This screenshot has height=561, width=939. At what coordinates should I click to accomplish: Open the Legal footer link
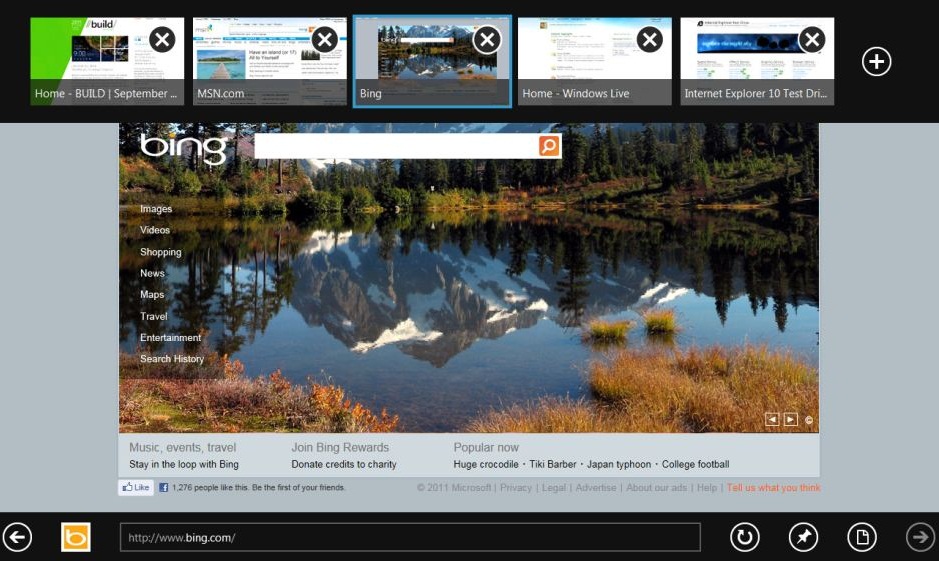553,487
